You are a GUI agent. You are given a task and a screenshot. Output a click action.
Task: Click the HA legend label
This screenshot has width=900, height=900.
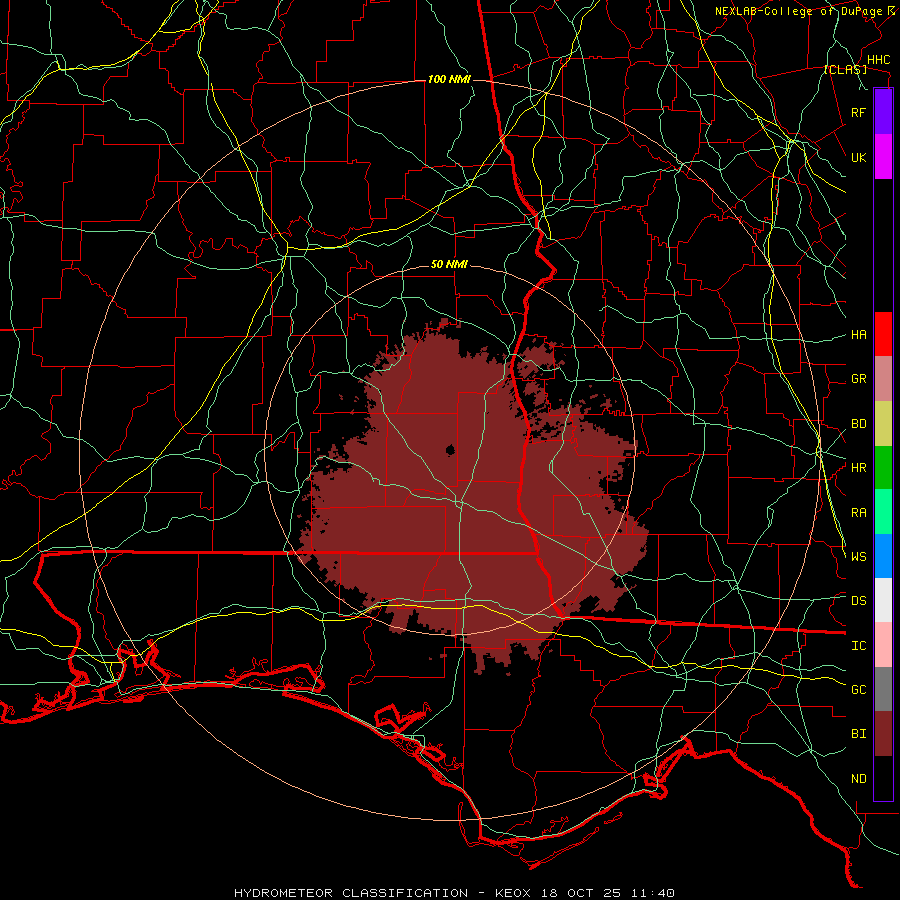[x=858, y=334]
